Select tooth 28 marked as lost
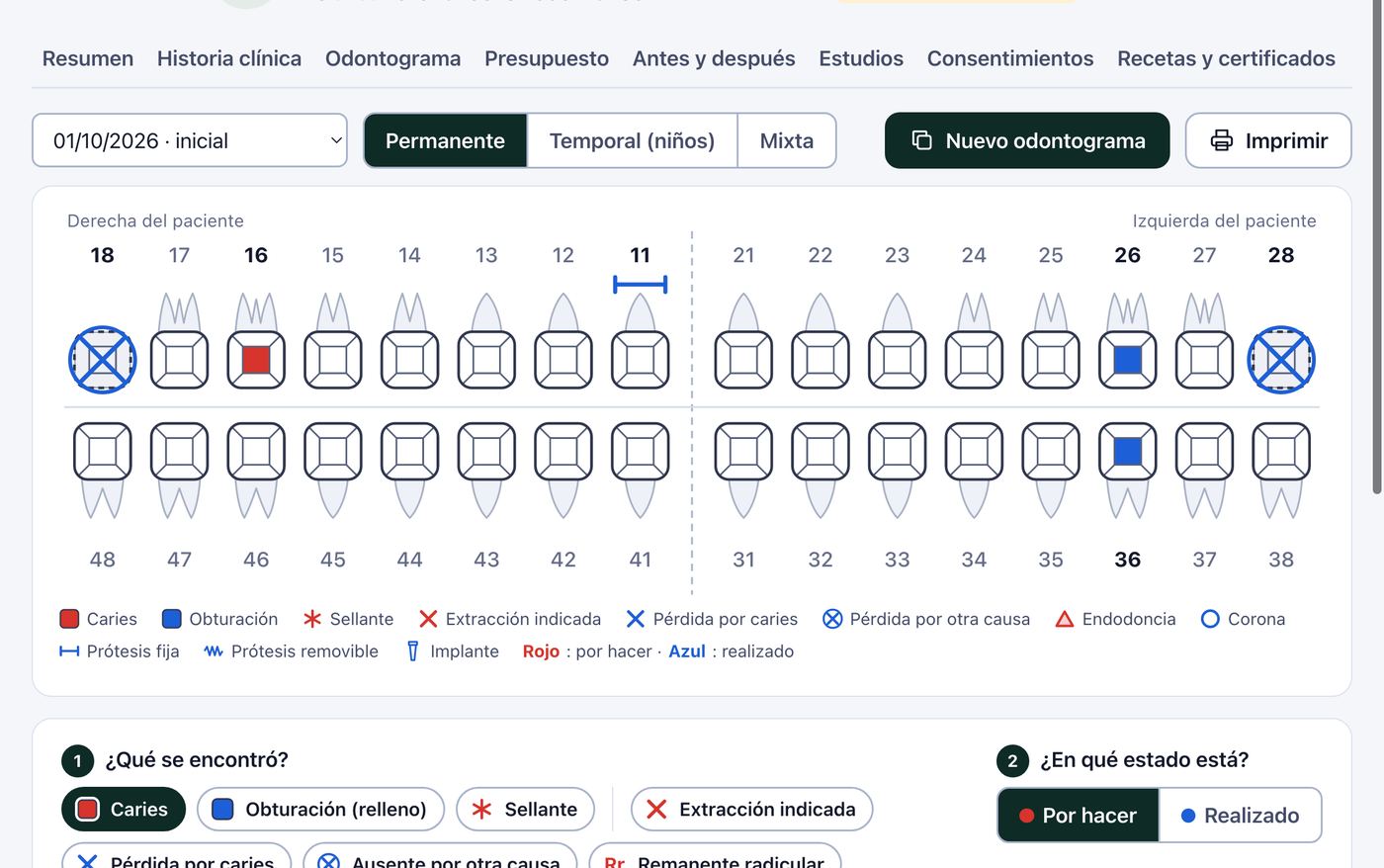The height and width of the screenshot is (868, 1384). click(x=1281, y=360)
